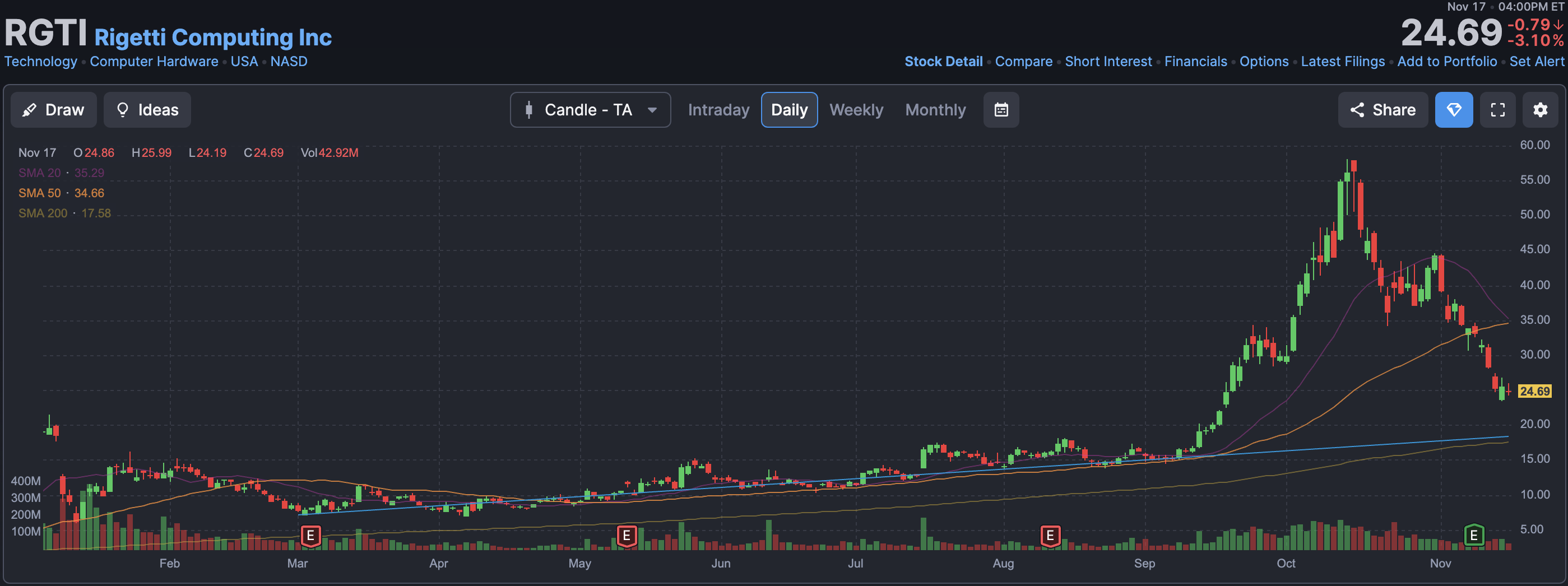Image resolution: width=1568 pixels, height=586 pixels.
Task: Open chart settings gear
Action: pos(1540,110)
